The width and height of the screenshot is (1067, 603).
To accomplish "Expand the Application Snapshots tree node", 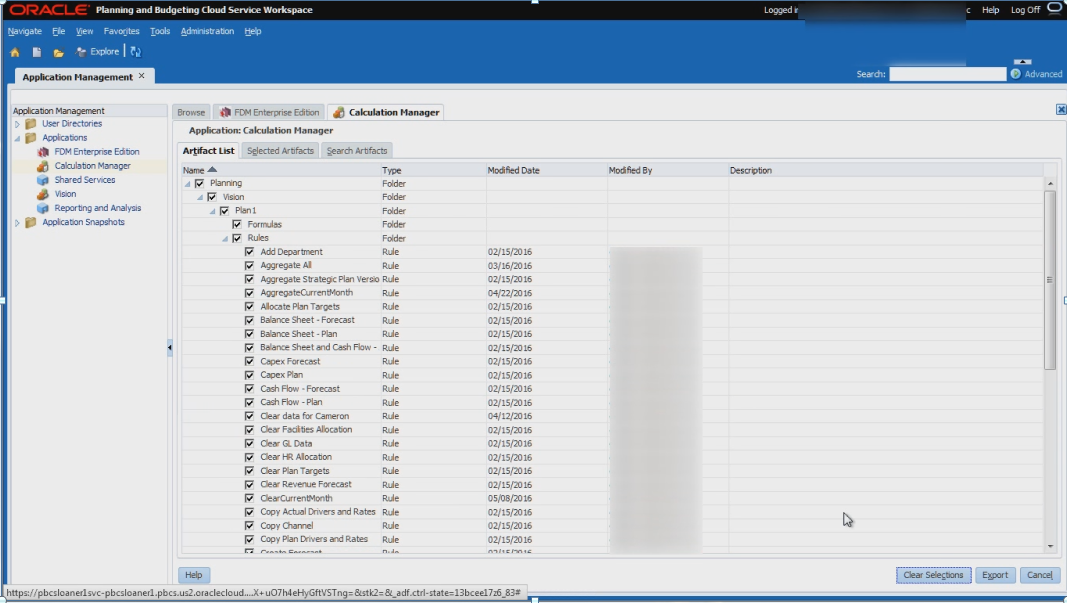I will pos(17,223).
